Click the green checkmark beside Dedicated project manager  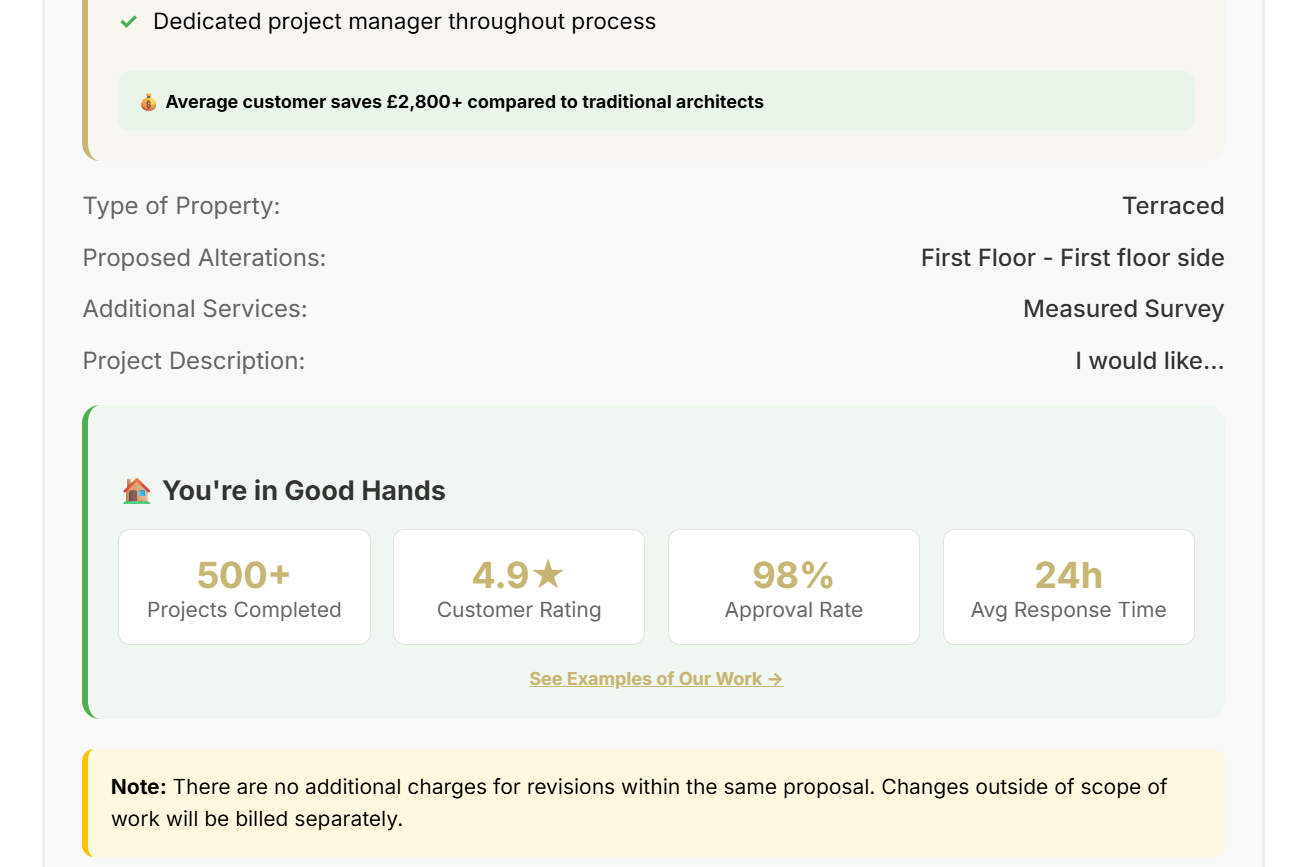(128, 22)
